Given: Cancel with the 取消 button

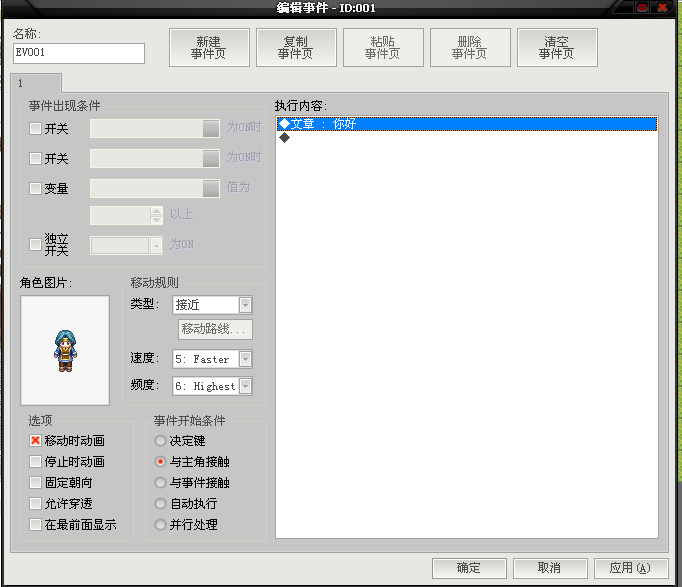Looking at the screenshot, I should [x=550, y=568].
